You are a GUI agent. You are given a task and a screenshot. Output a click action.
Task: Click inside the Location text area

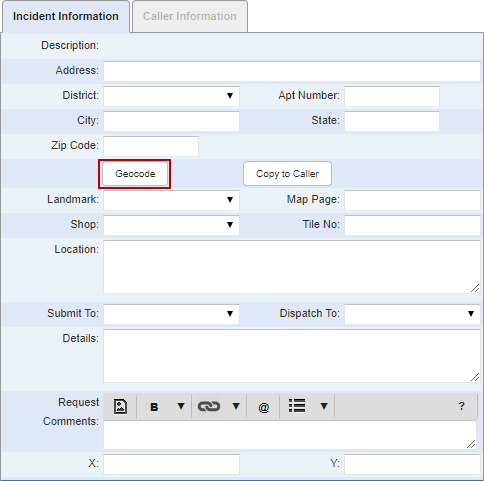point(292,267)
